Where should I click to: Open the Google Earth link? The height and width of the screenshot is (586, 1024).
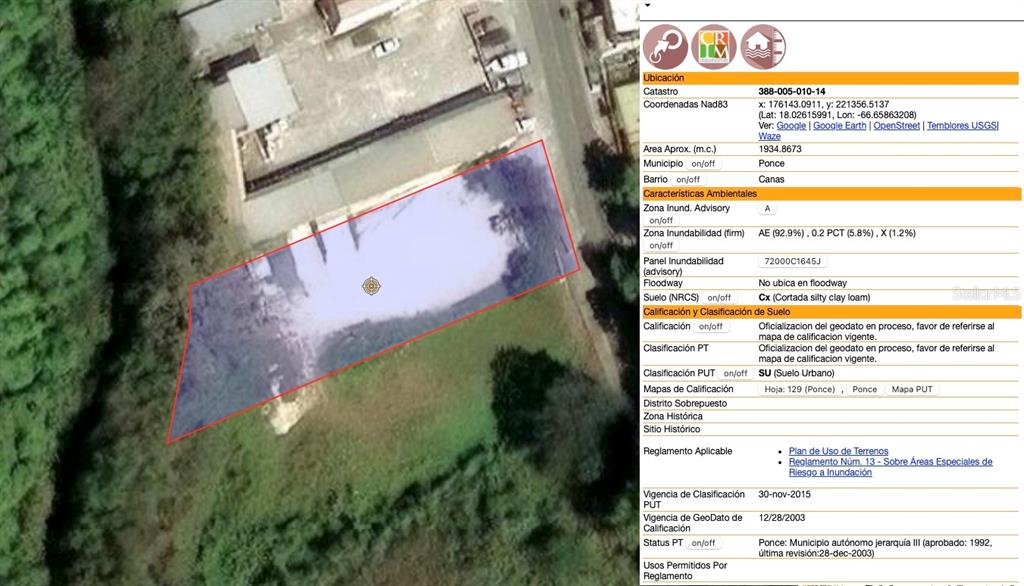pyautogui.click(x=839, y=126)
